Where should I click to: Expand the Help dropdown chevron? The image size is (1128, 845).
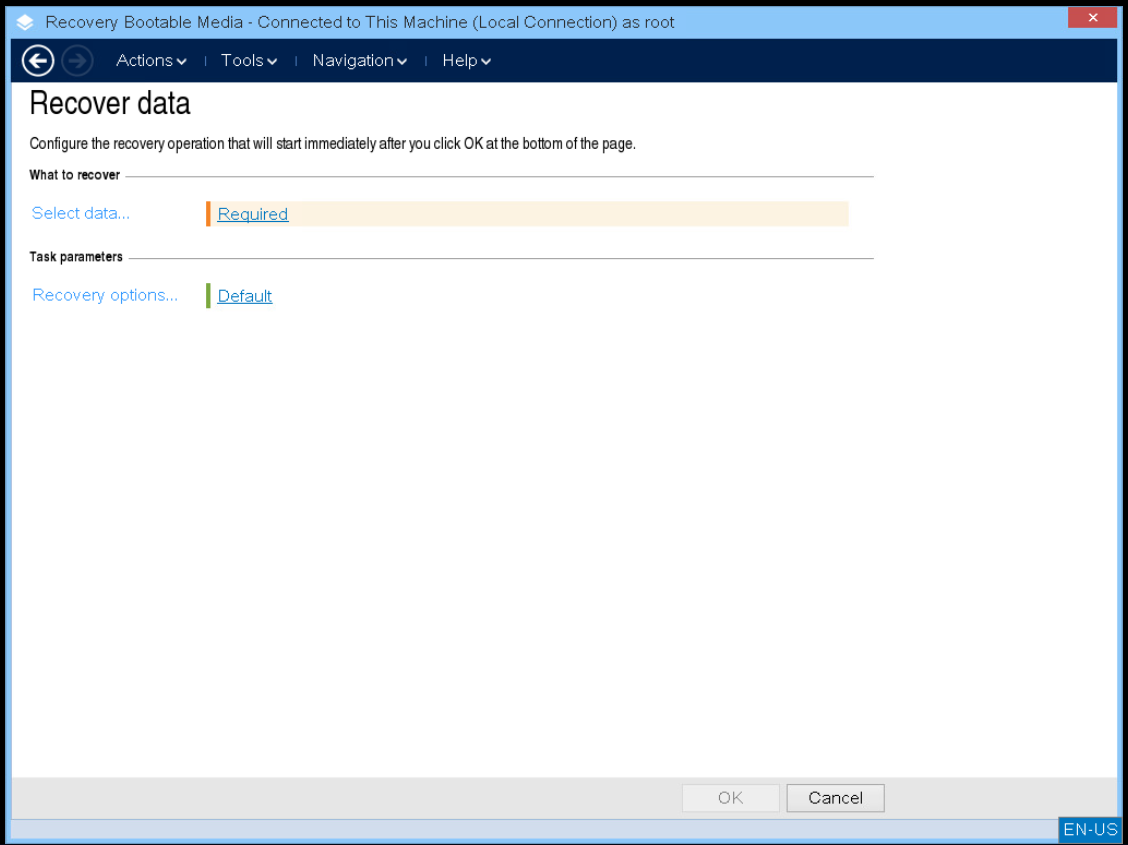tap(486, 61)
